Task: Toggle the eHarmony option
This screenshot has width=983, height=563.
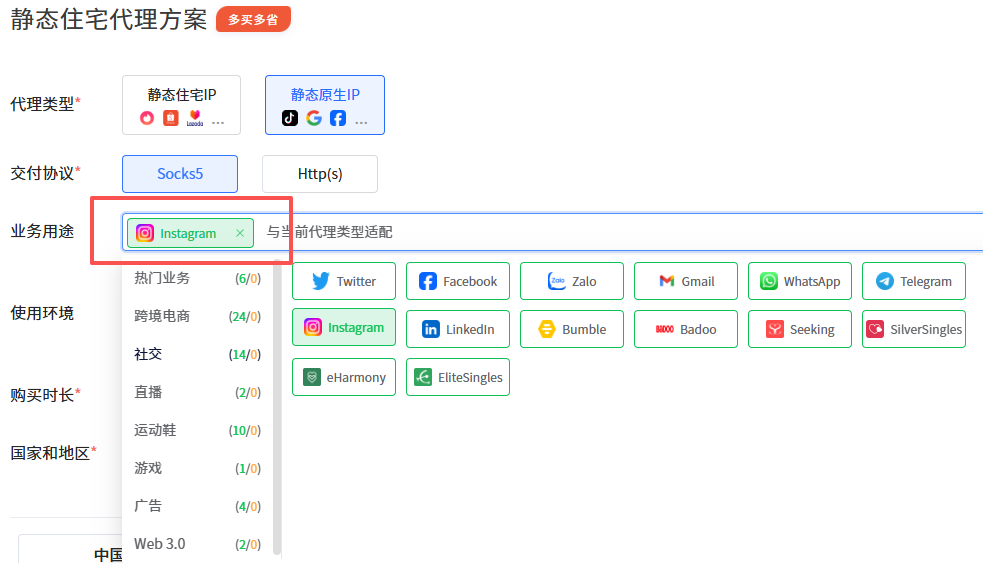Action: point(344,377)
